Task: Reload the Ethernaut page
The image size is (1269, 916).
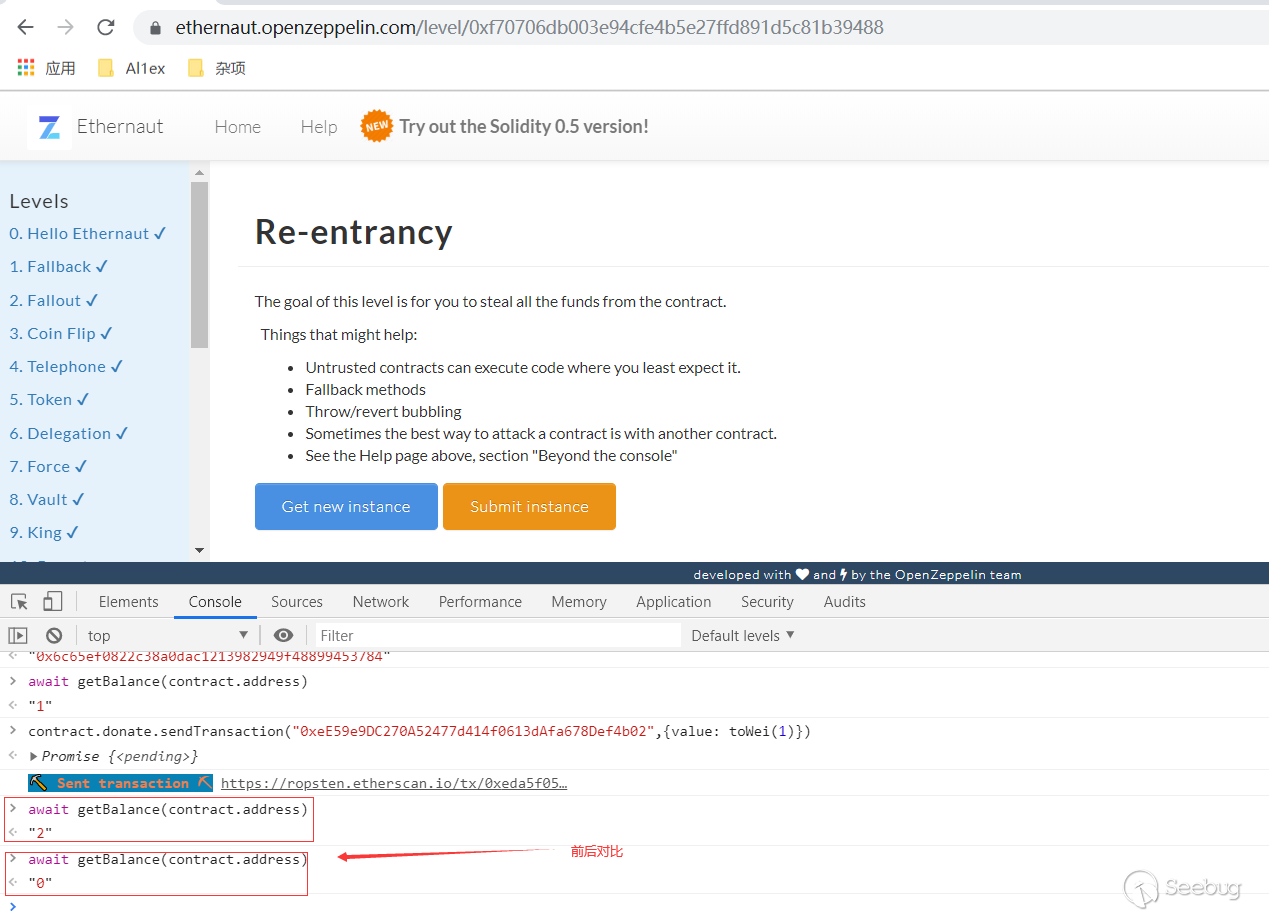Action: tap(105, 28)
